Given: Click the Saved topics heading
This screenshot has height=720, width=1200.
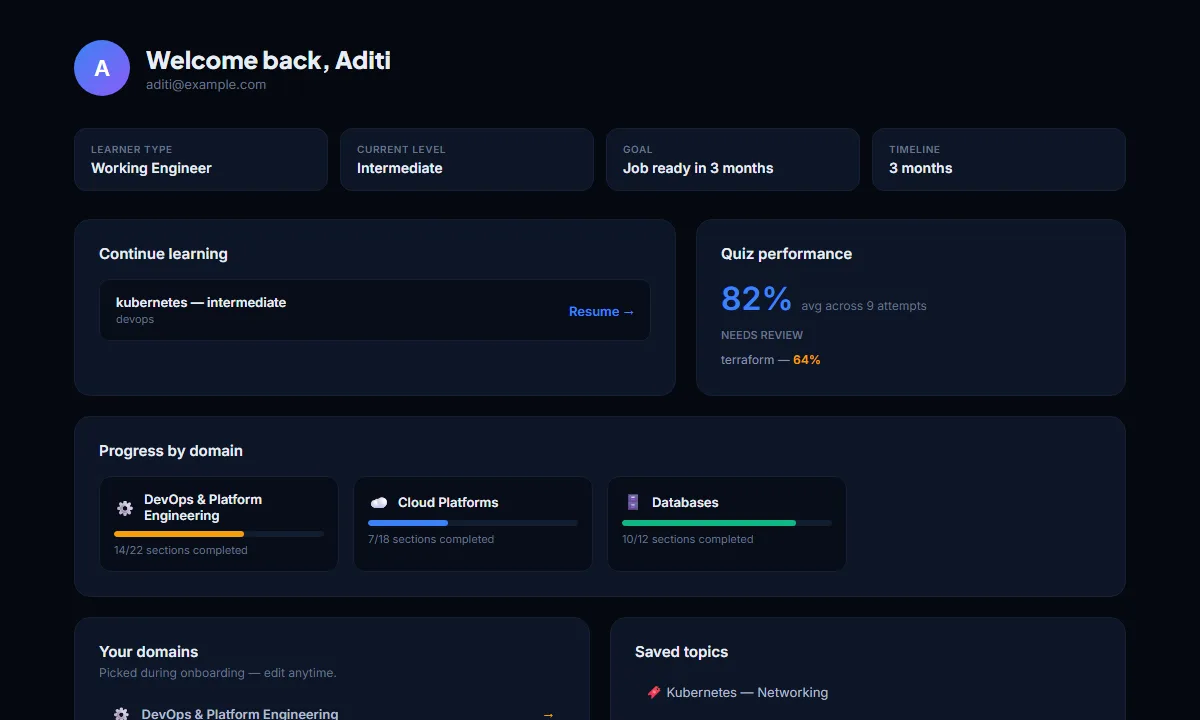Looking at the screenshot, I should [682, 652].
